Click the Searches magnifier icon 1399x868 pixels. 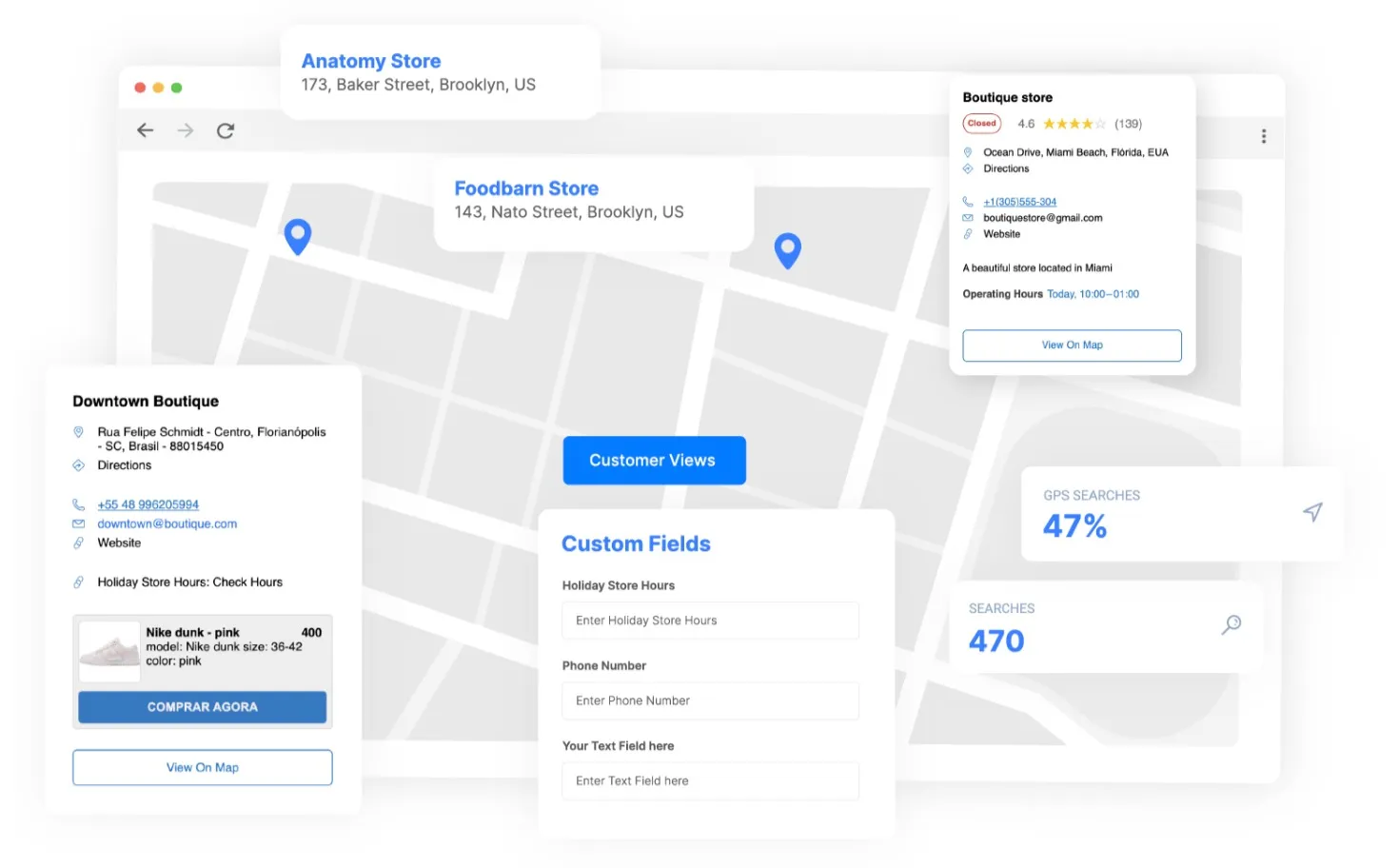(x=1232, y=624)
